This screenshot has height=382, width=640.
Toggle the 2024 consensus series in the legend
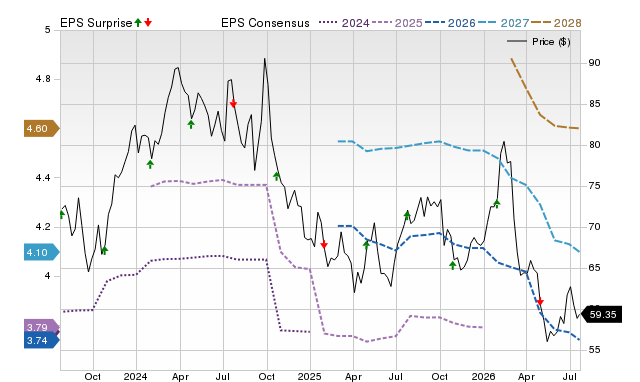tap(344, 23)
